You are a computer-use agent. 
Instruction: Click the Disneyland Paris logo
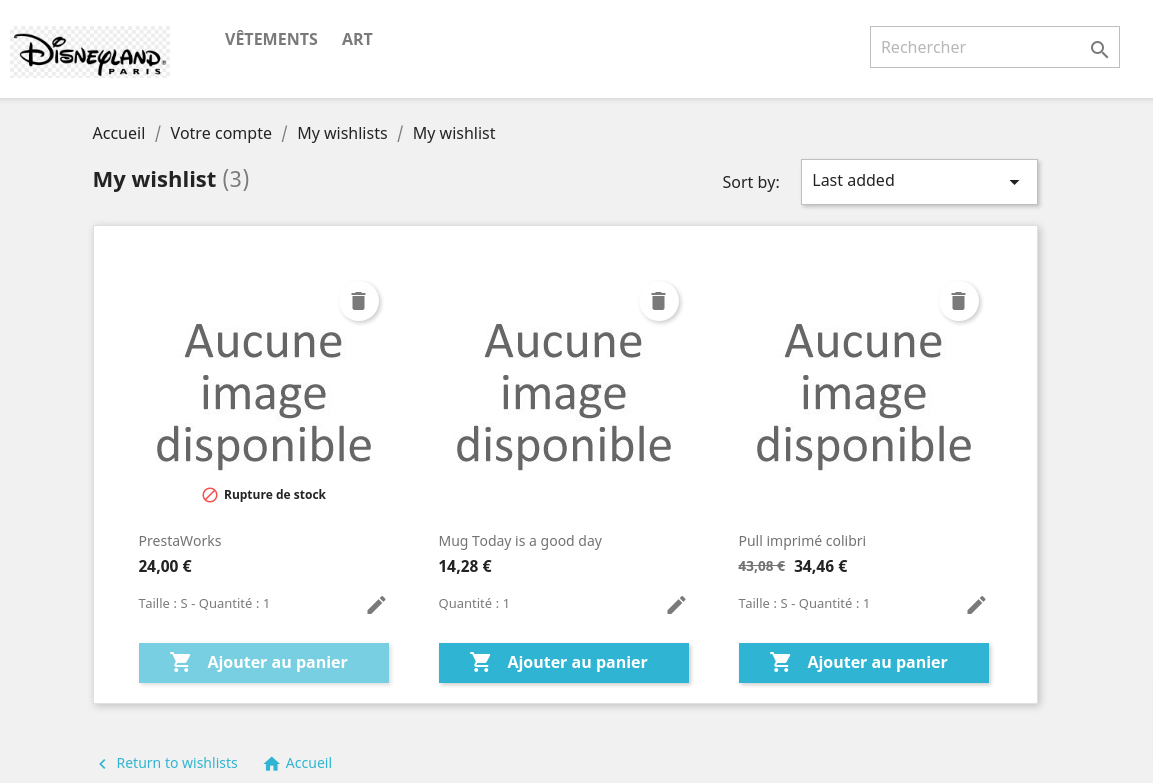click(90, 51)
